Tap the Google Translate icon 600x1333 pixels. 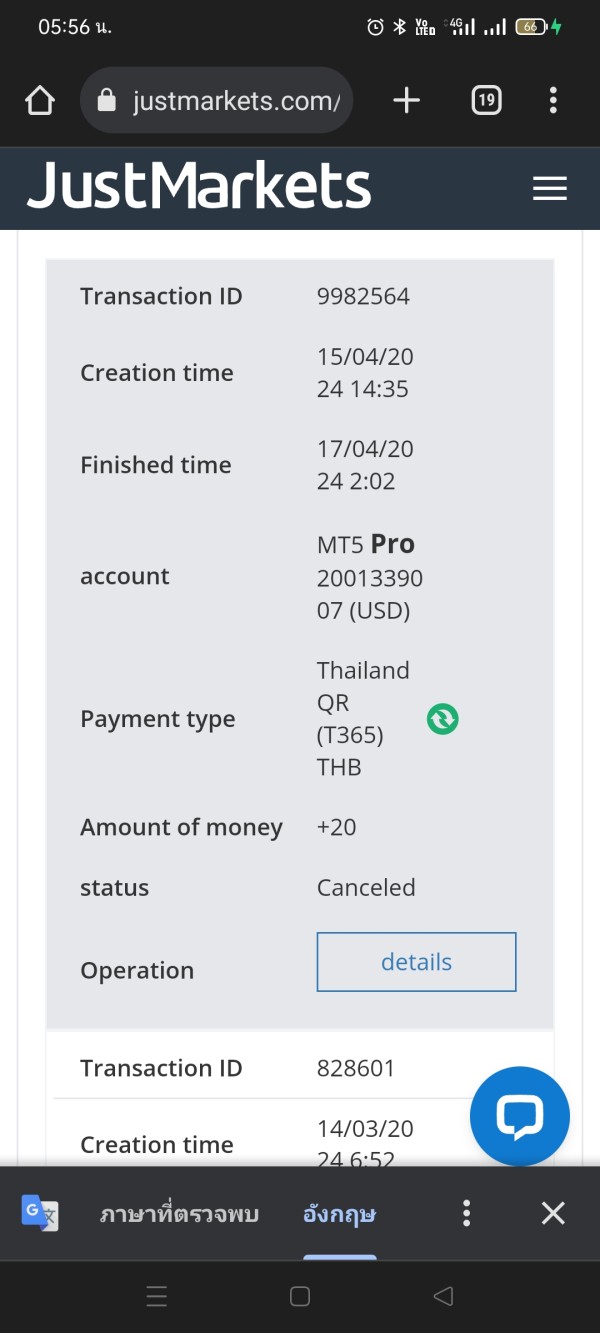(40, 1214)
